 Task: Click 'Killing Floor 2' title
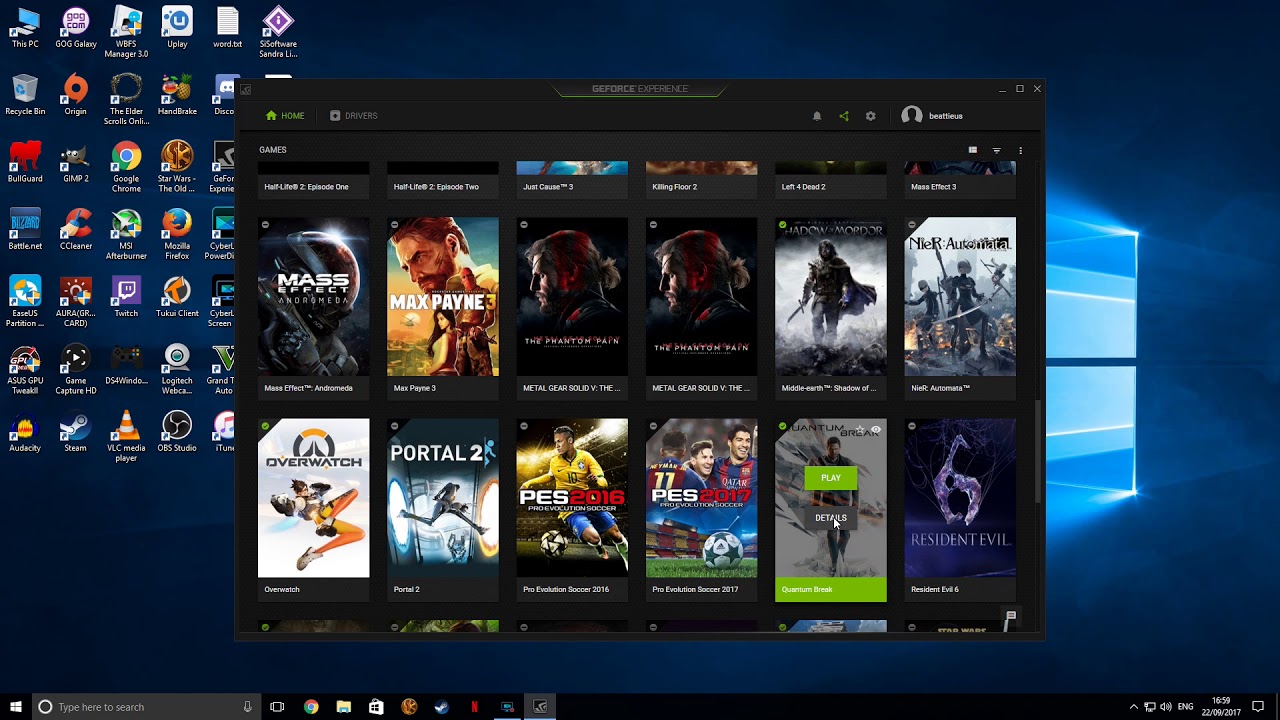point(674,187)
